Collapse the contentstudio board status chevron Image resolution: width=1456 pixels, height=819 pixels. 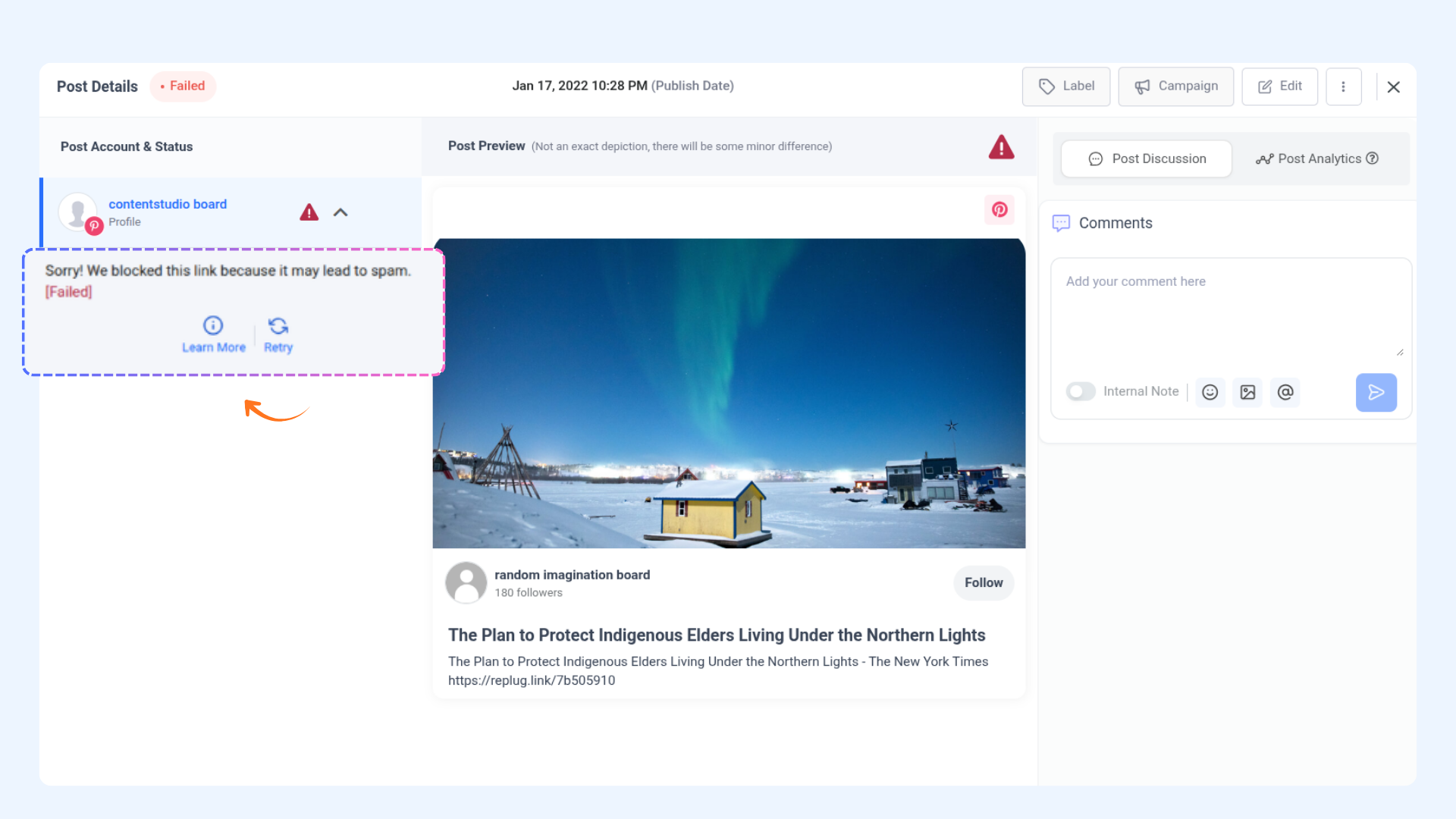pyautogui.click(x=340, y=212)
